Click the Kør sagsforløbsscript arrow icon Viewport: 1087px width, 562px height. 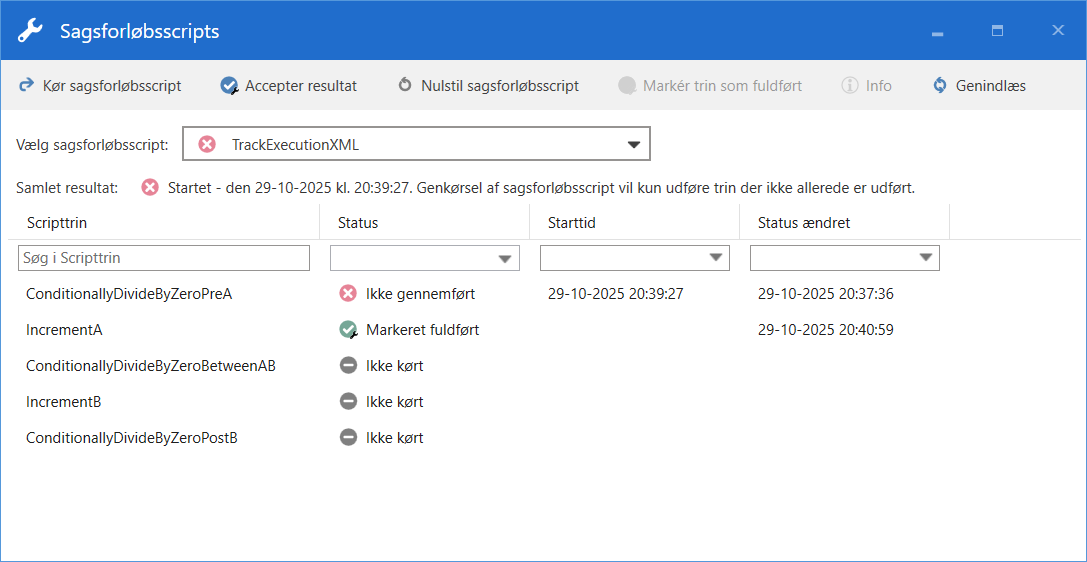[x=27, y=86]
